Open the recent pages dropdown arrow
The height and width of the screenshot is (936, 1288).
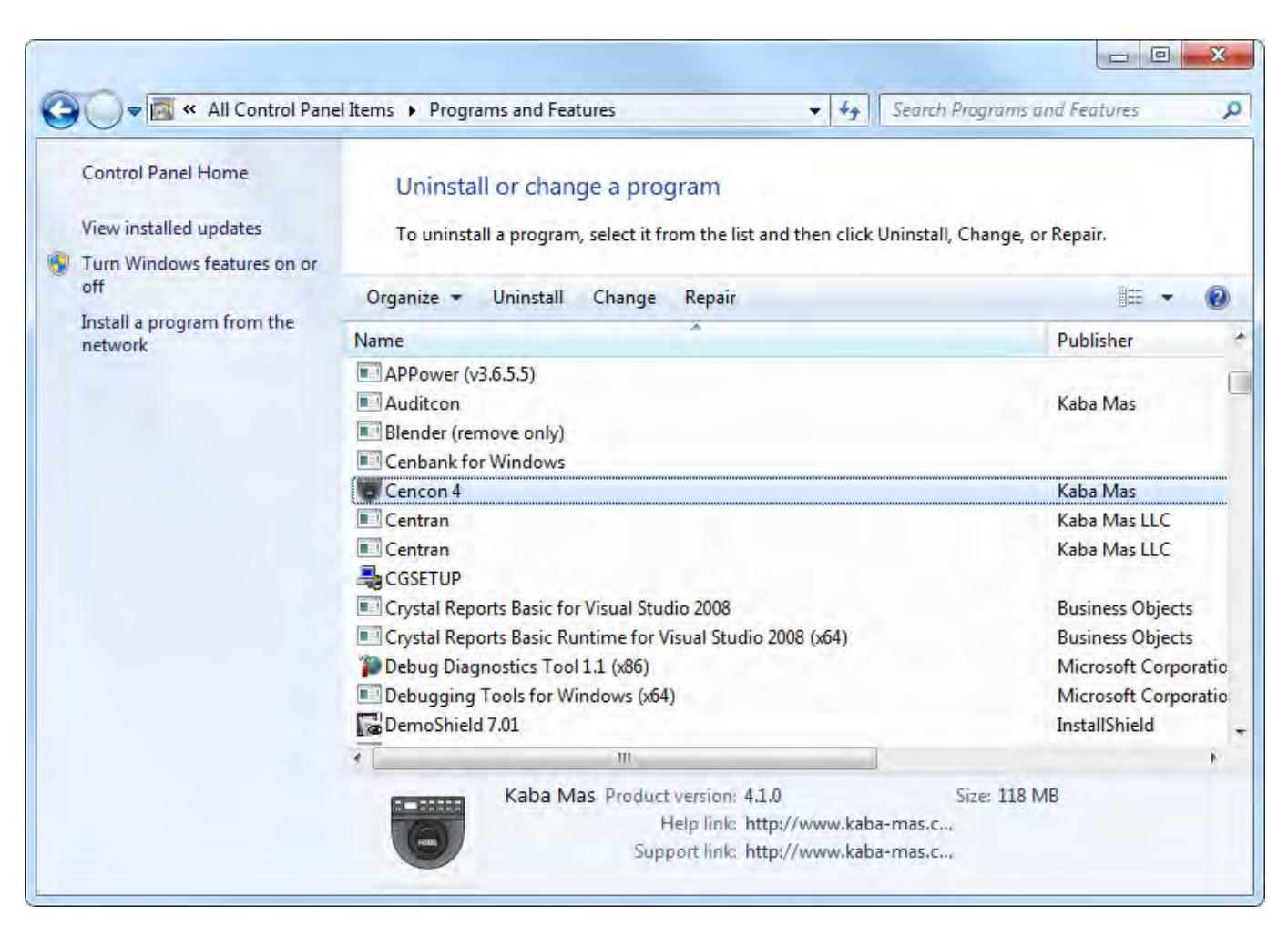click(134, 111)
